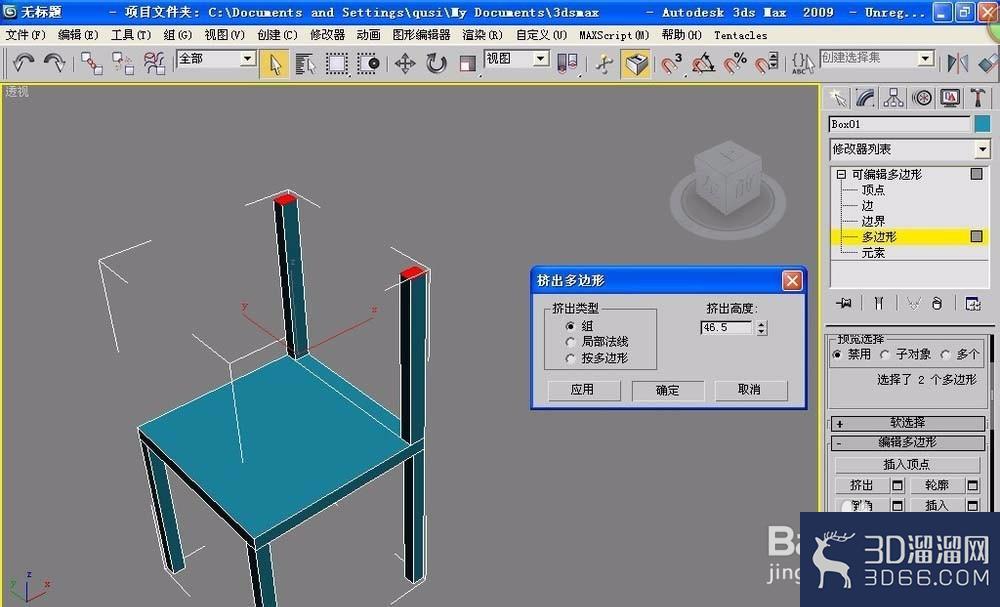Open the 修改器列表 dropdown
The height and width of the screenshot is (607, 1000).
click(982, 149)
